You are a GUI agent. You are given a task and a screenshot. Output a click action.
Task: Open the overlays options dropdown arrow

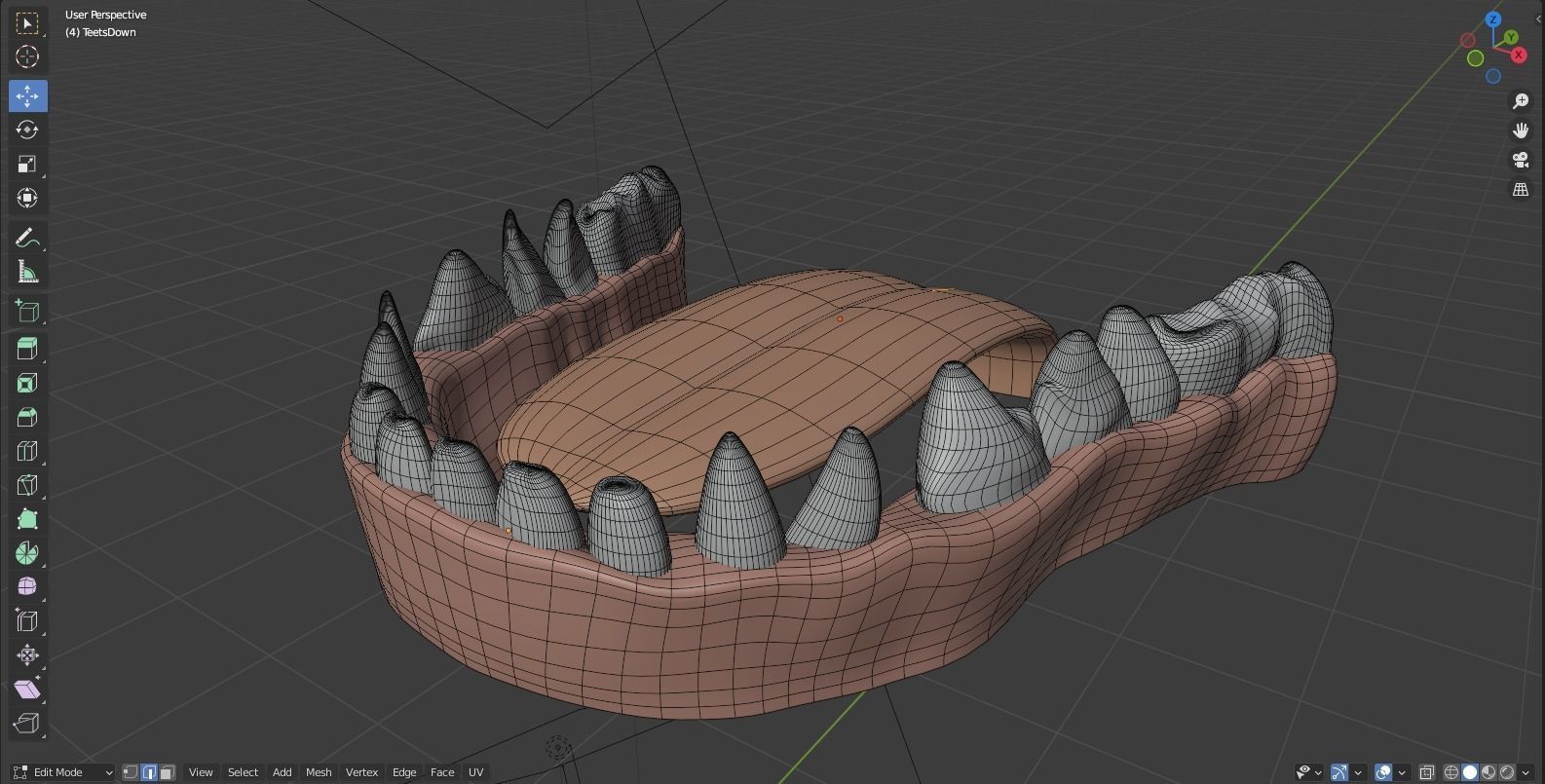coord(1402,772)
